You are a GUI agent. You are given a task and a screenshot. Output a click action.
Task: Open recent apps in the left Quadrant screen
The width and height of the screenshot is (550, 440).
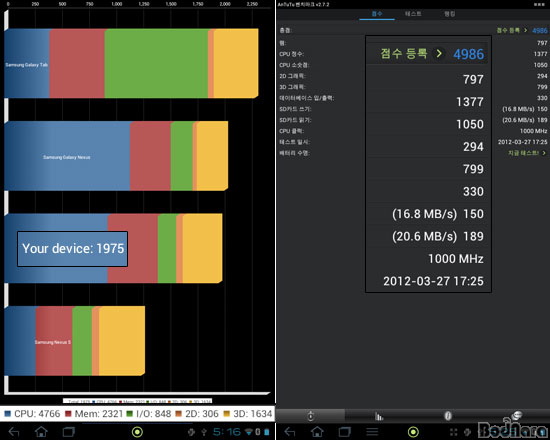point(69,432)
